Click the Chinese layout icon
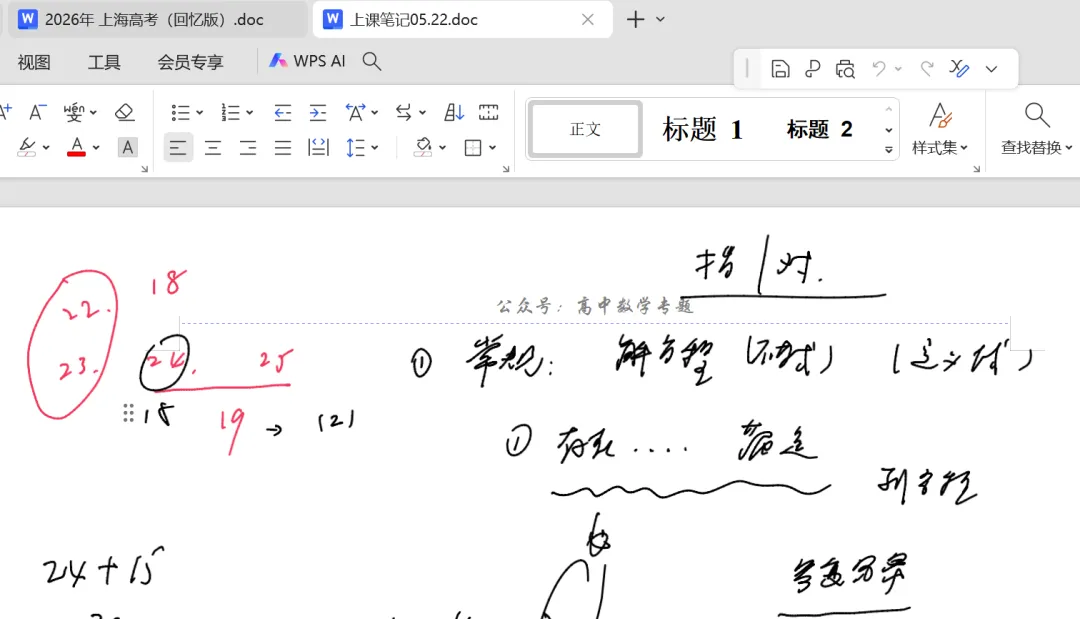Viewport: 1080px width, 619px height. pyautogui.click(x=355, y=112)
